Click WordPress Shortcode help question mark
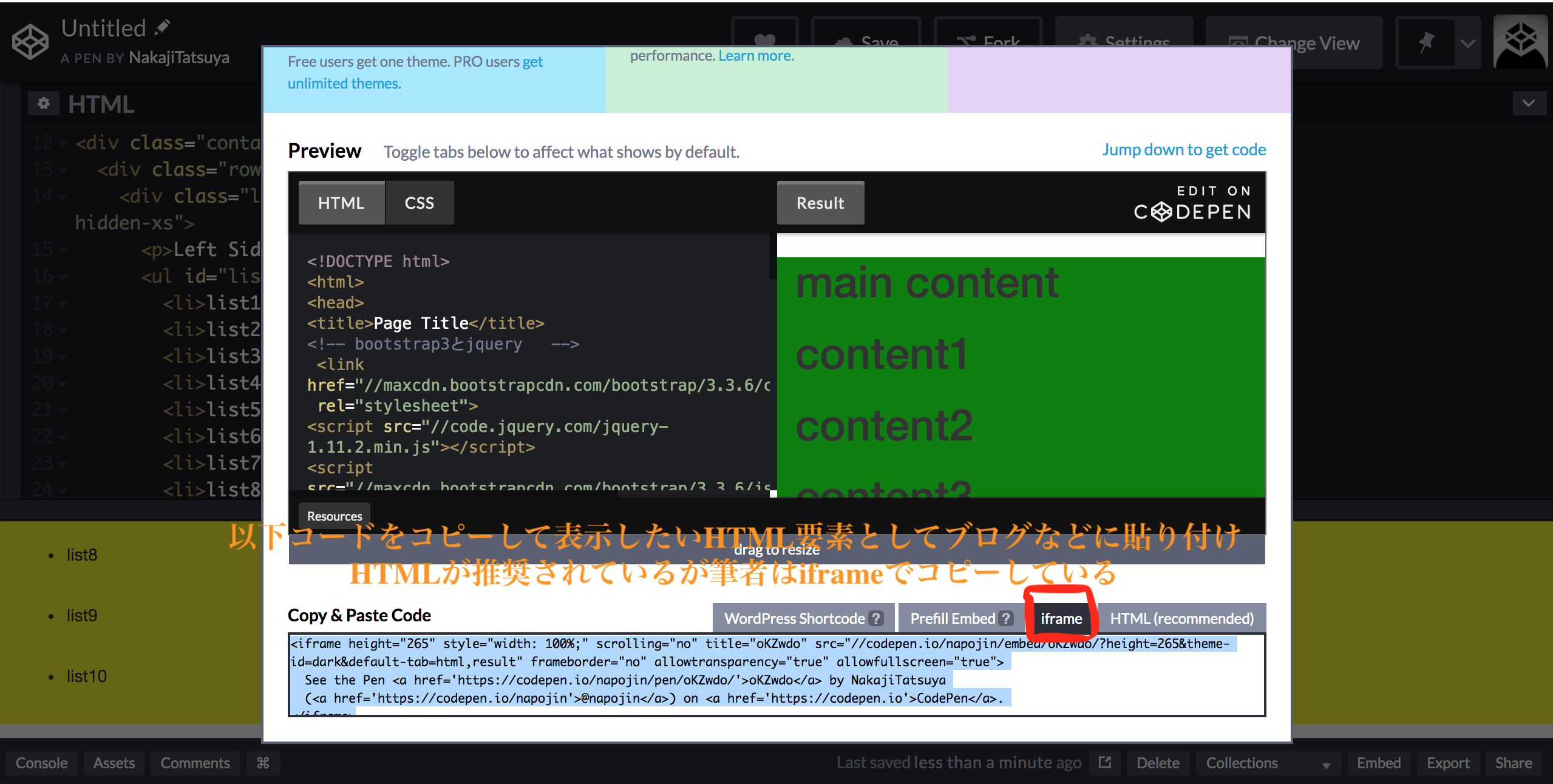 click(x=875, y=618)
